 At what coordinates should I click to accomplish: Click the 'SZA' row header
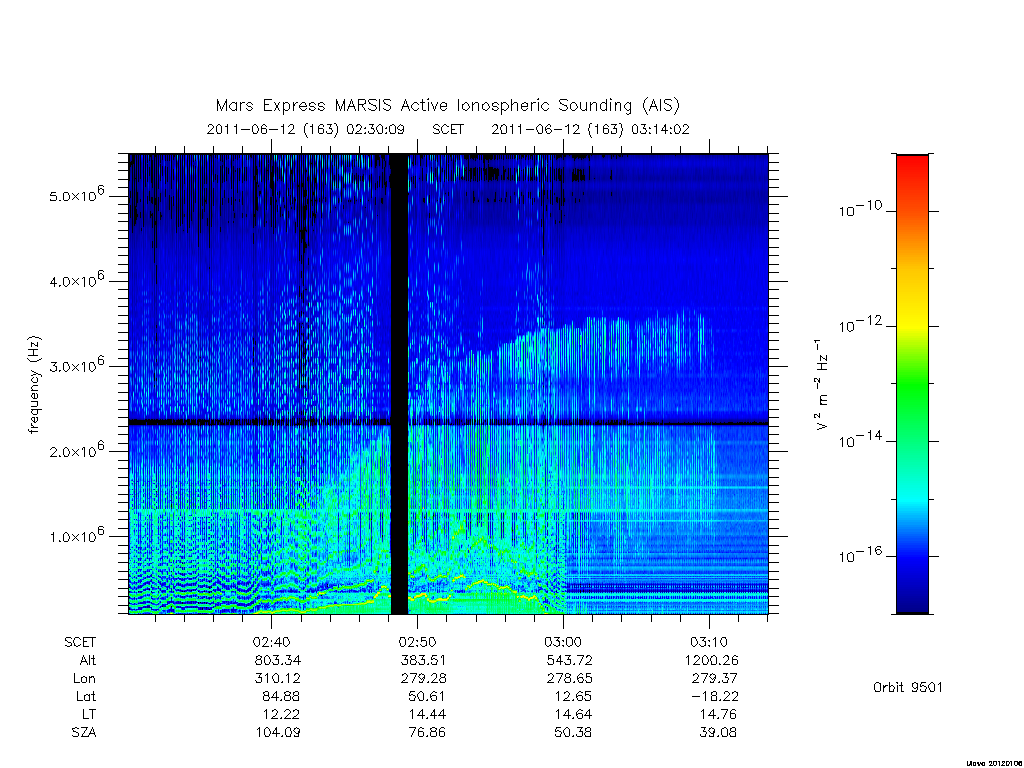coord(84,733)
